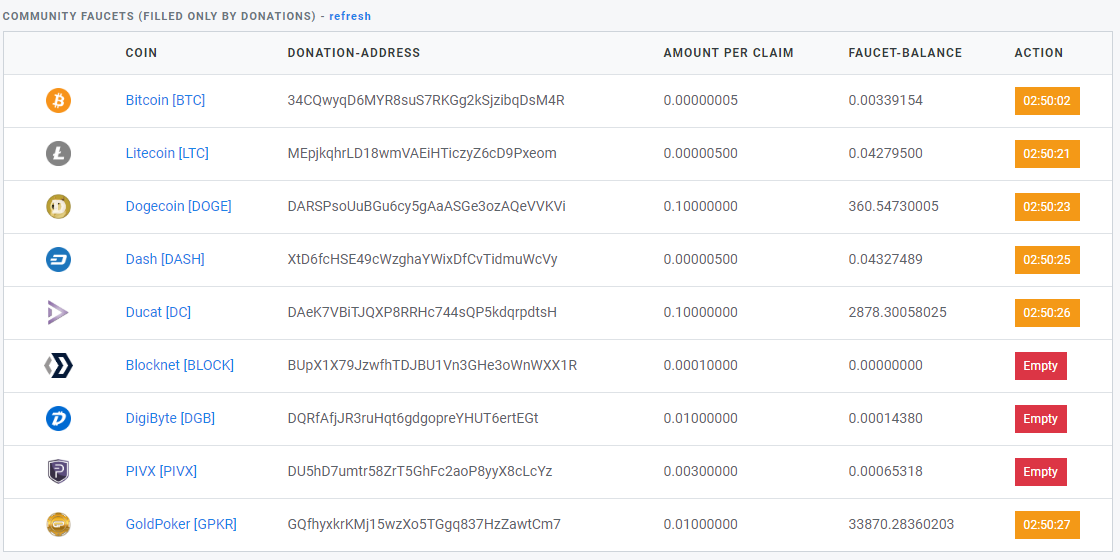Screen dimensions: 1120x560
Task: Click the Bitcoin coin logo icon
Action: pos(59,101)
